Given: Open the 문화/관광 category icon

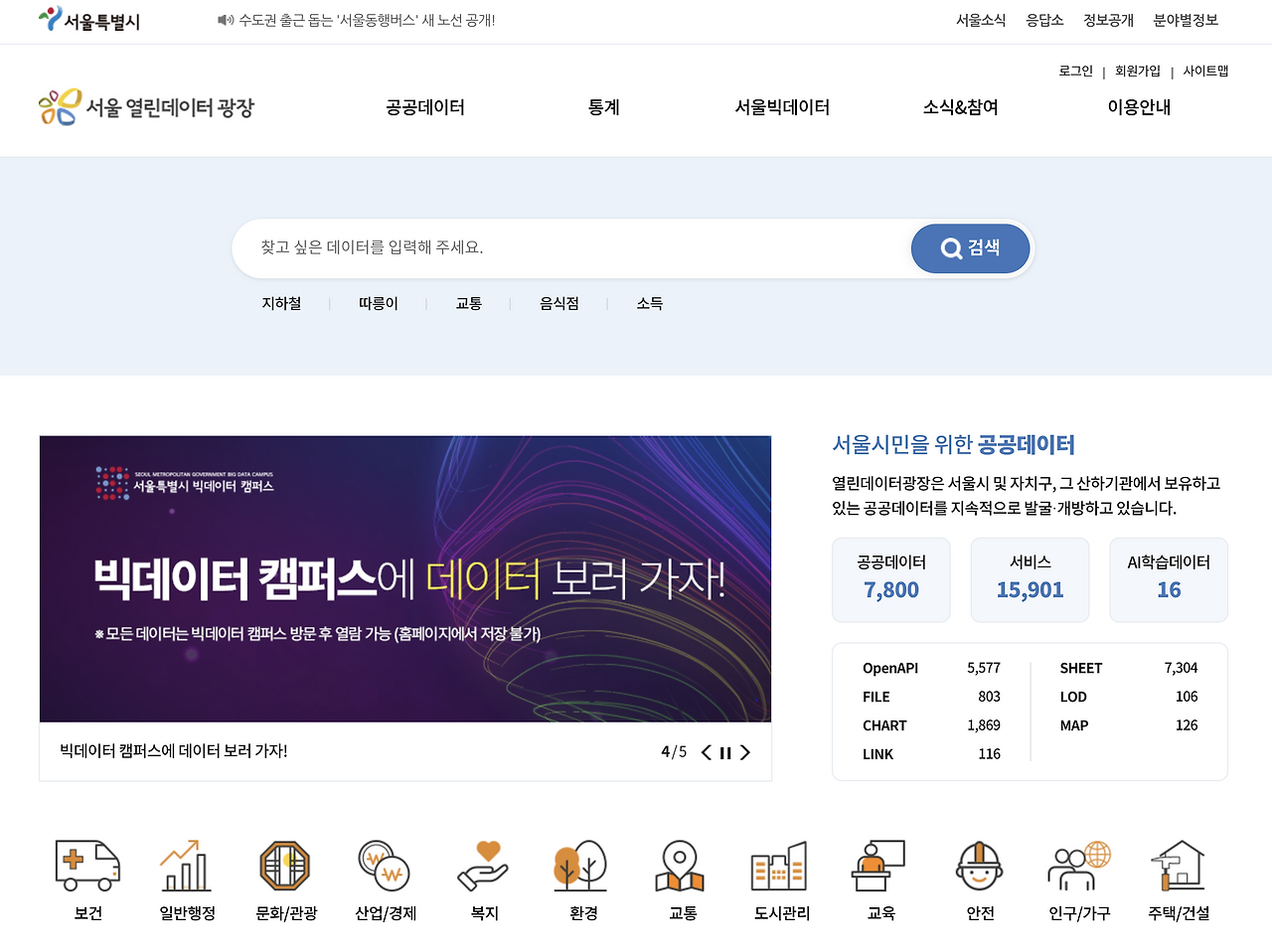Looking at the screenshot, I should pos(285,865).
